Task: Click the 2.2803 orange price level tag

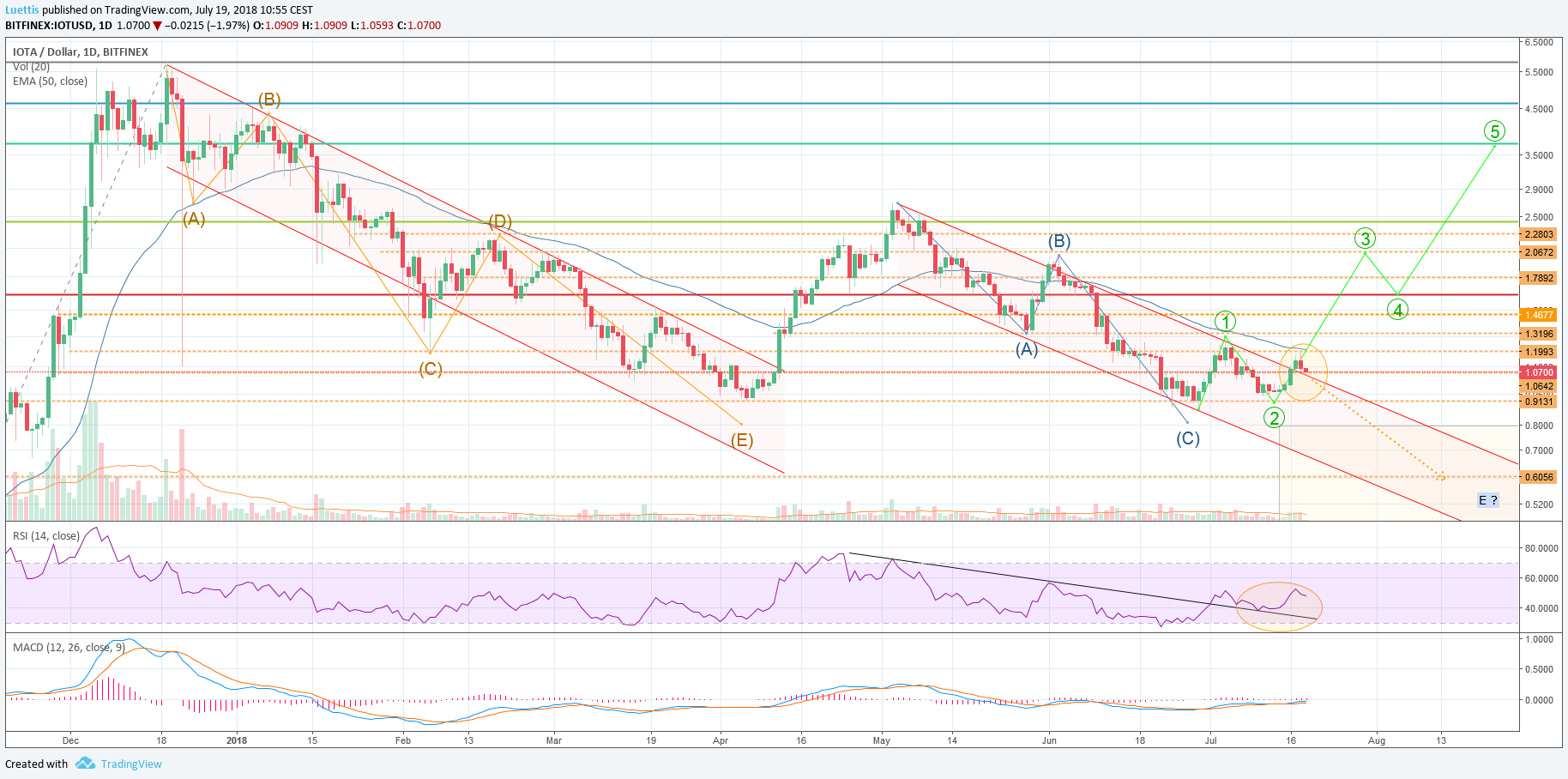Action: (x=1539, y=234)
